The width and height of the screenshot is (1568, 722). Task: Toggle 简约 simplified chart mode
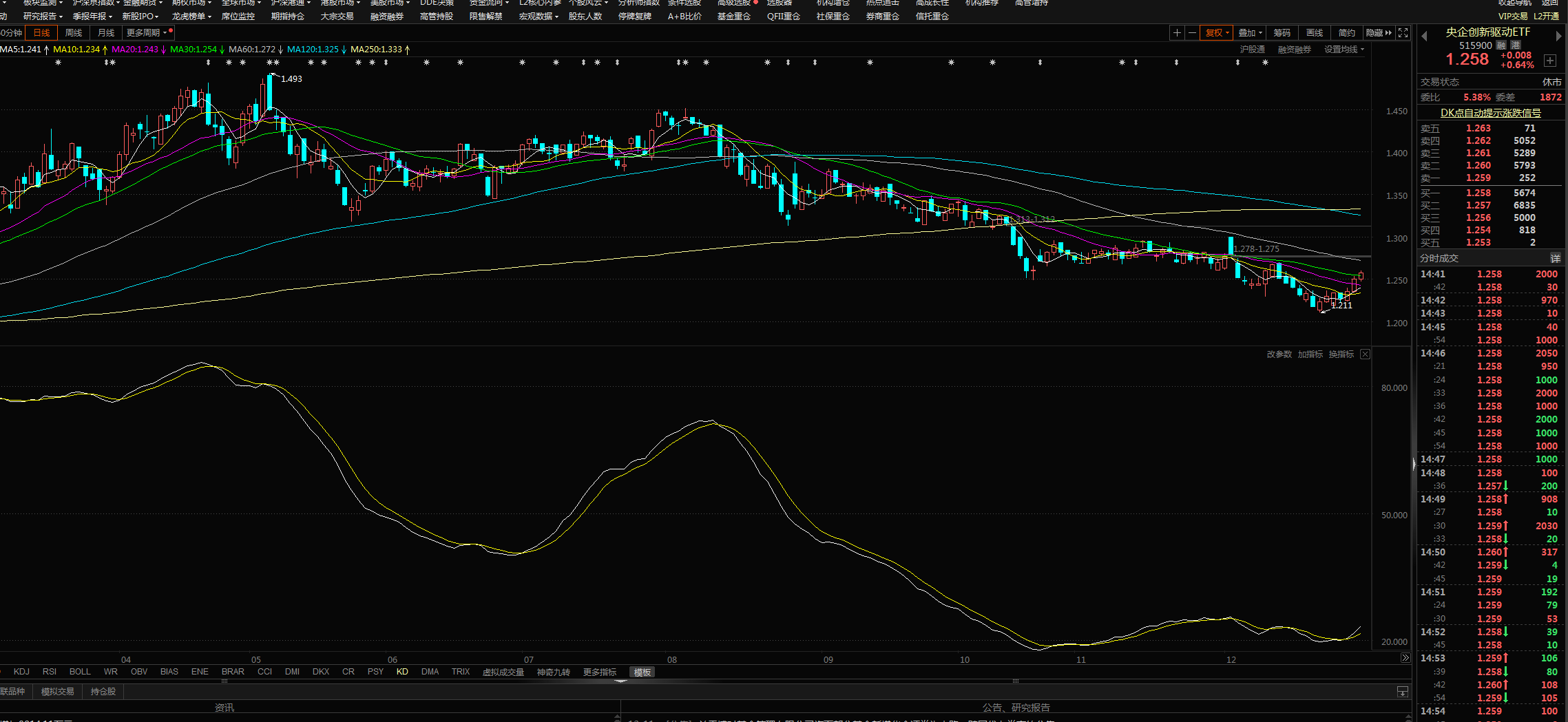point(1347,33)
